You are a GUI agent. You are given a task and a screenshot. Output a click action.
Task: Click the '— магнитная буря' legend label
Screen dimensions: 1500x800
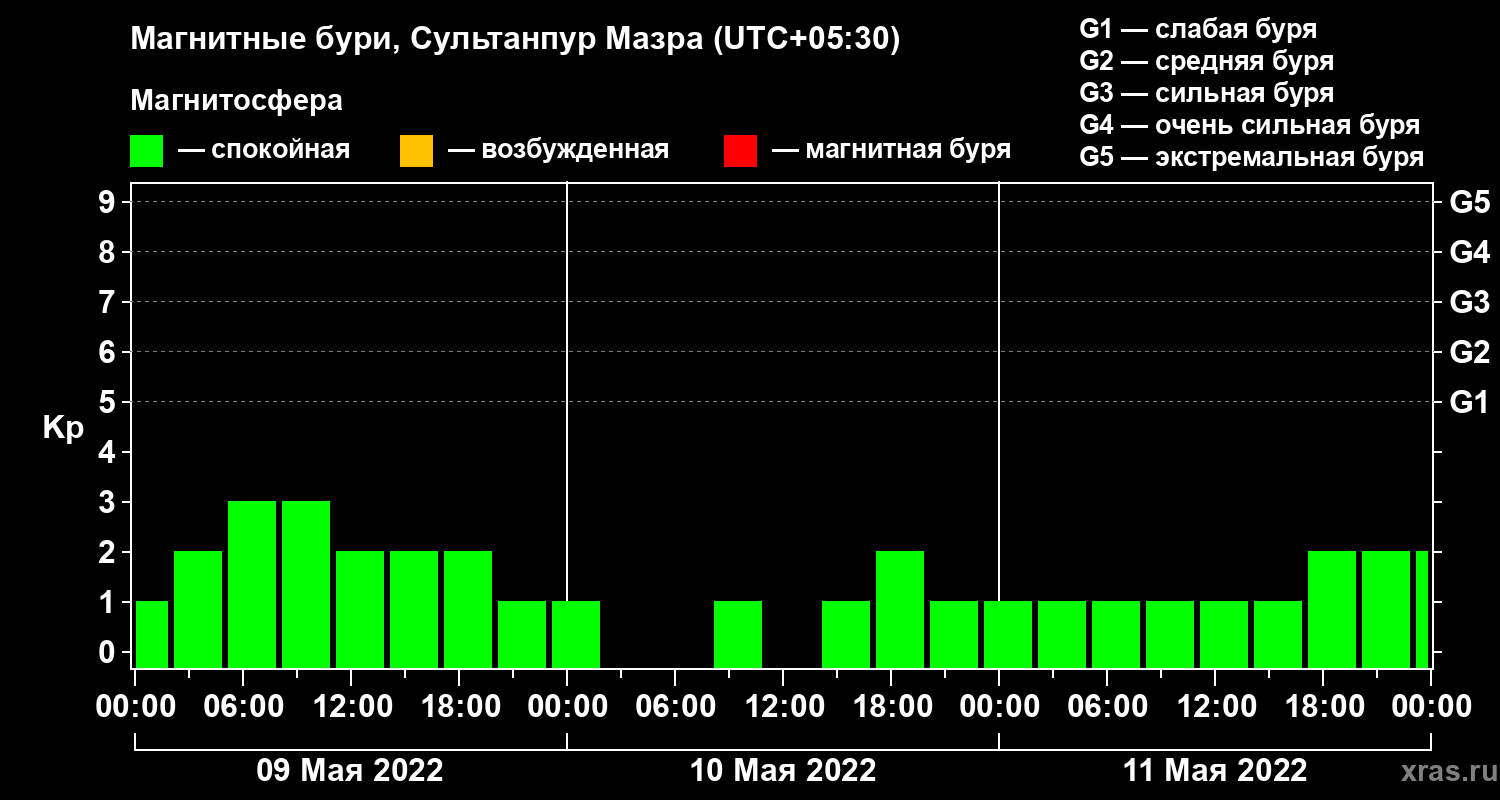892,150
